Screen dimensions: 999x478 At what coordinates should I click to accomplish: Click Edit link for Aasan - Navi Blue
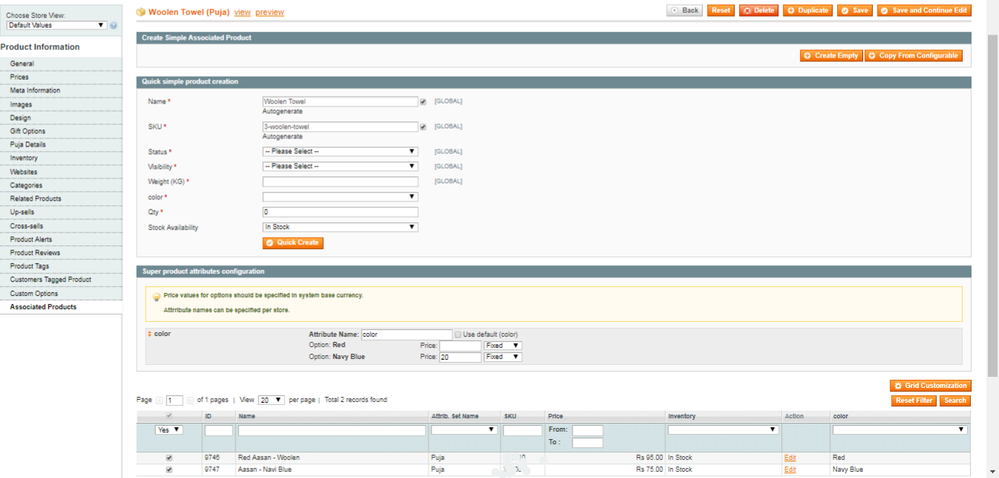[x=790, y=469]
